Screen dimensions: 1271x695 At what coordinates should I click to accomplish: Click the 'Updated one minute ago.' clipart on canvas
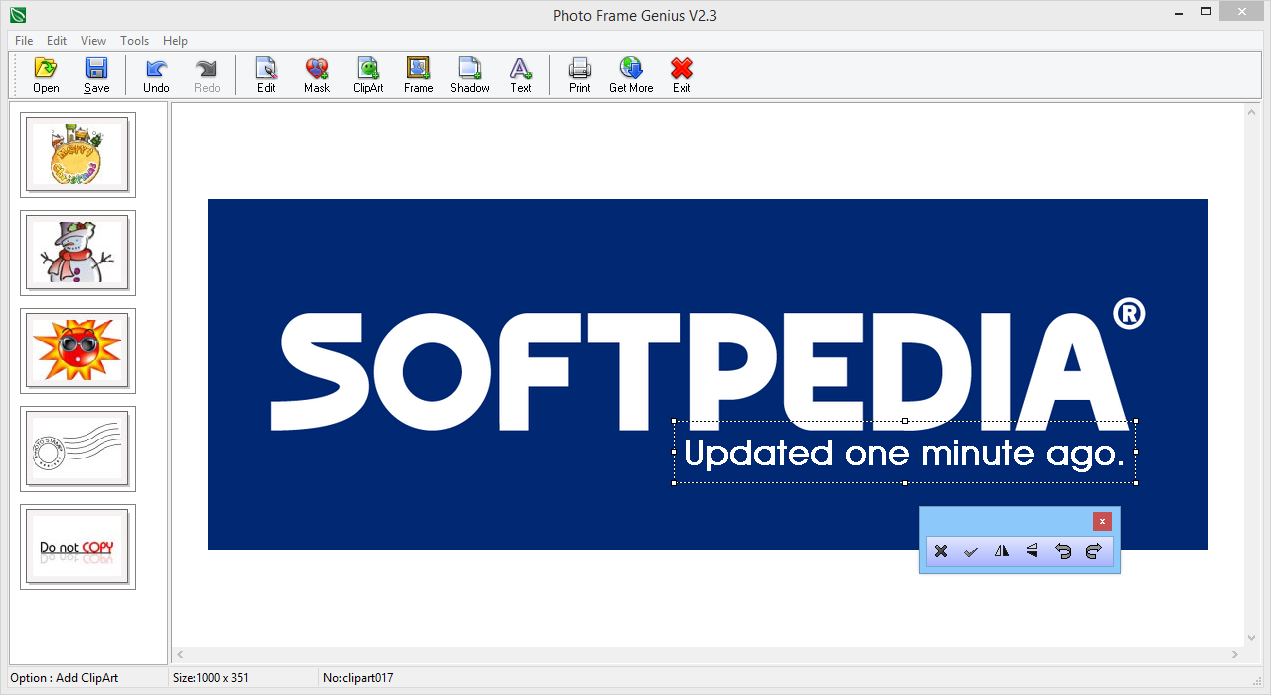[x=905, y=453]
